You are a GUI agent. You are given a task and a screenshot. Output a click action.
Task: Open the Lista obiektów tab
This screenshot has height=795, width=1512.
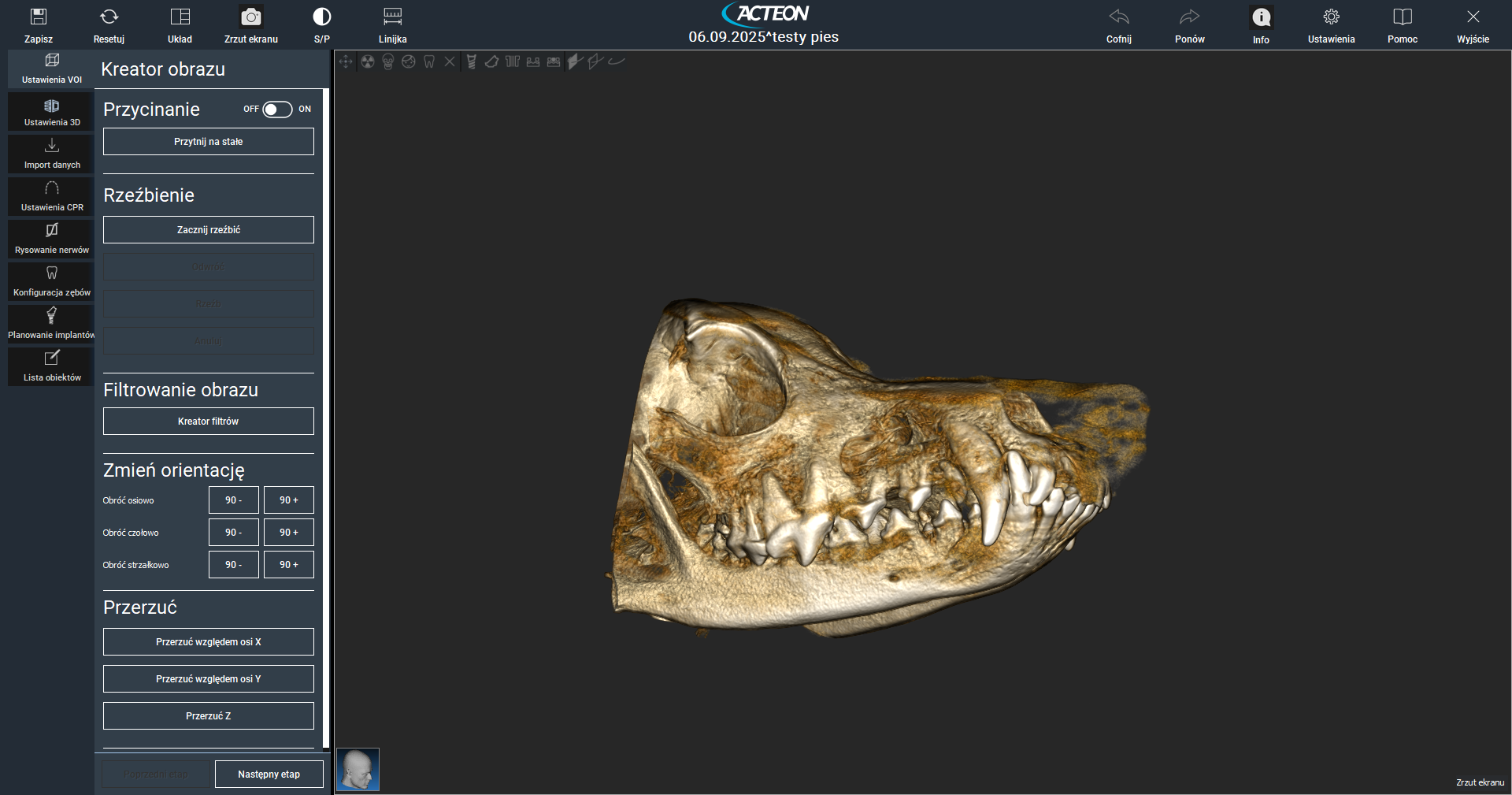tap(52, 366)
